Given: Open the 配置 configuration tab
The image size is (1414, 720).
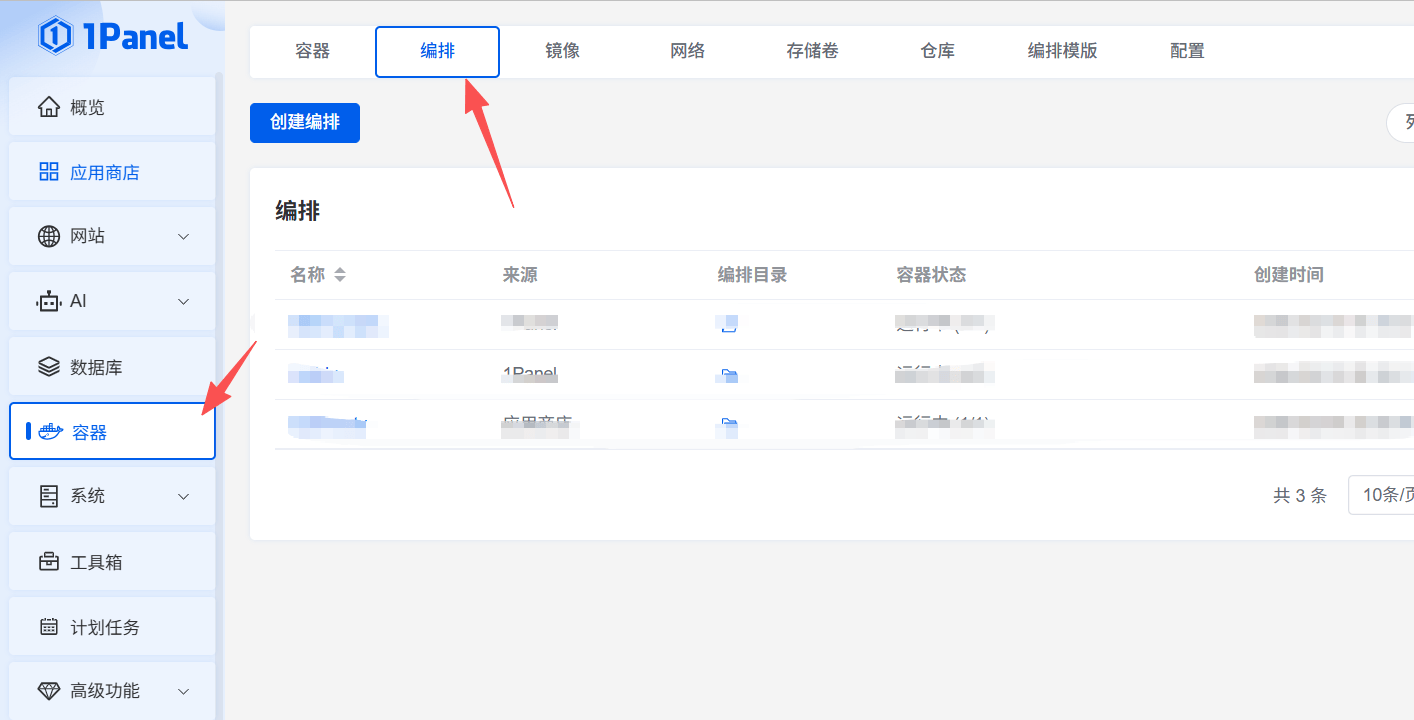Looking at the screenshot, I should (1187, 51).
